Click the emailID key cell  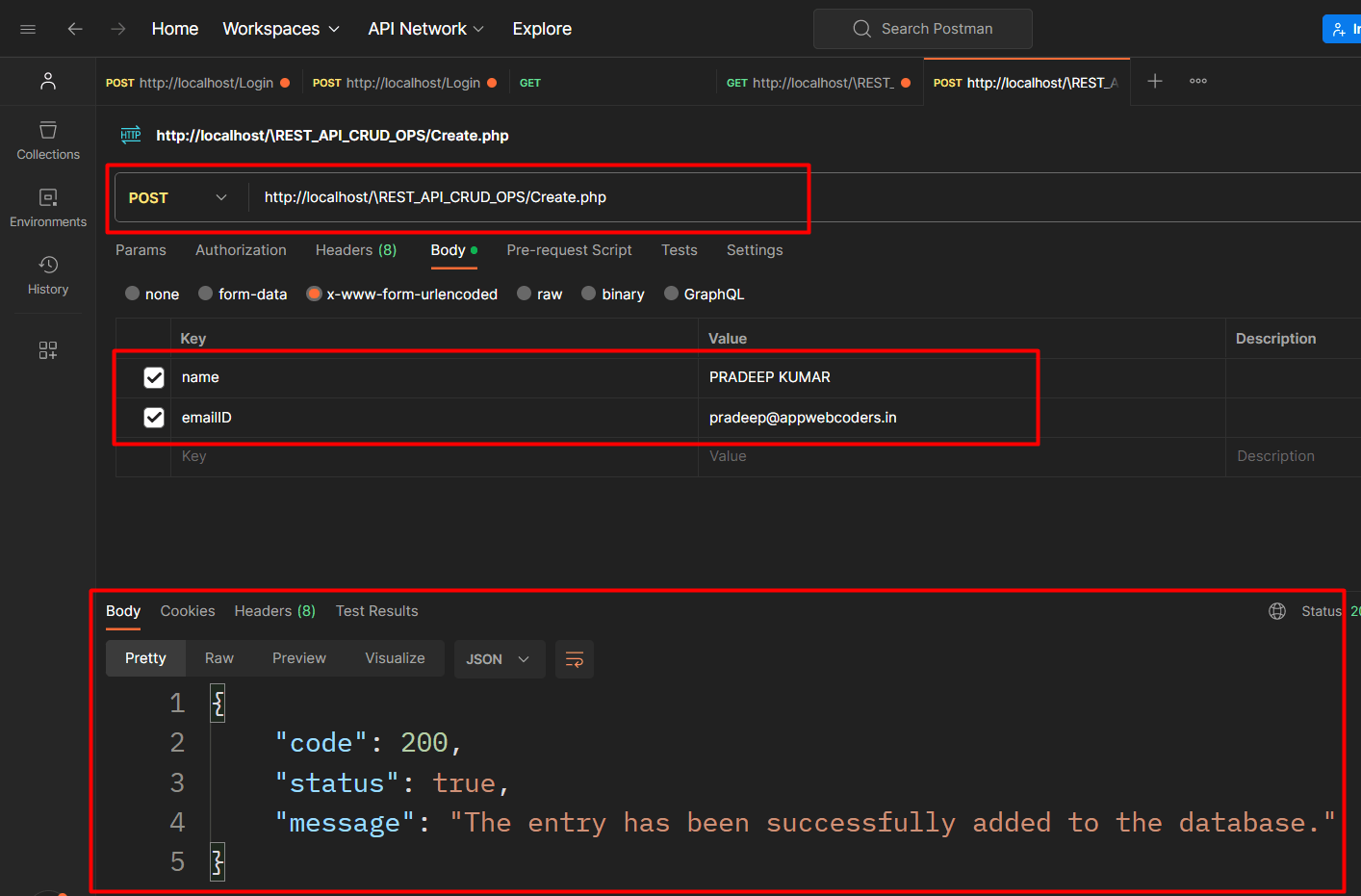tap(434, 418)
